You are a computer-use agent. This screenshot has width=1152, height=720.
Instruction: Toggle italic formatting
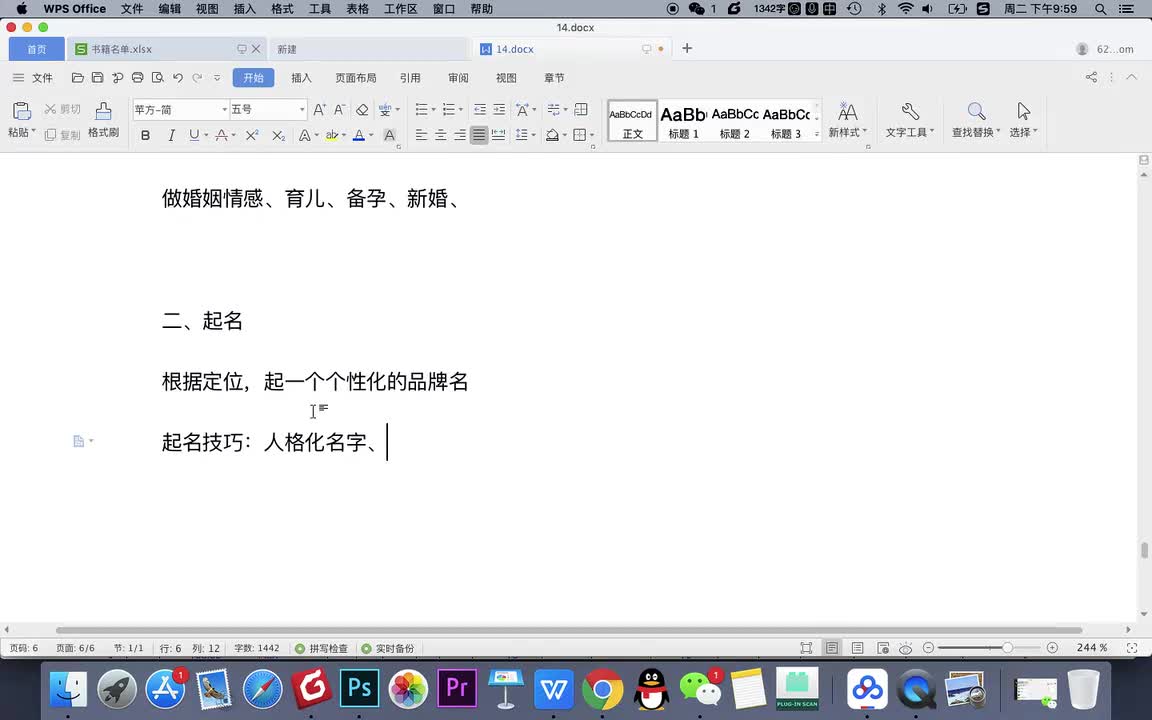click(171, 135)
